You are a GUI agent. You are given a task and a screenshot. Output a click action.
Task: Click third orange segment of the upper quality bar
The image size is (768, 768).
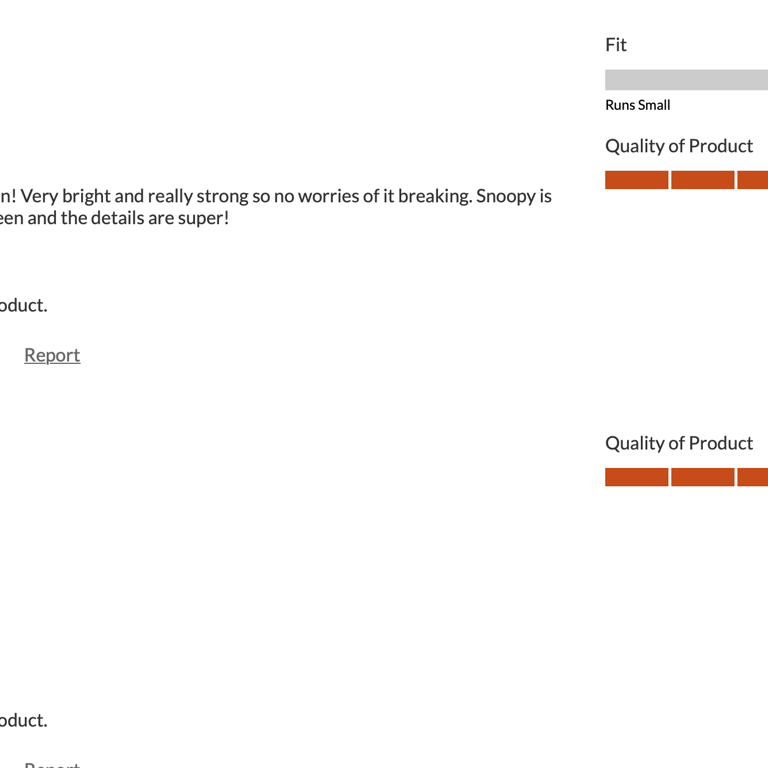753,180
